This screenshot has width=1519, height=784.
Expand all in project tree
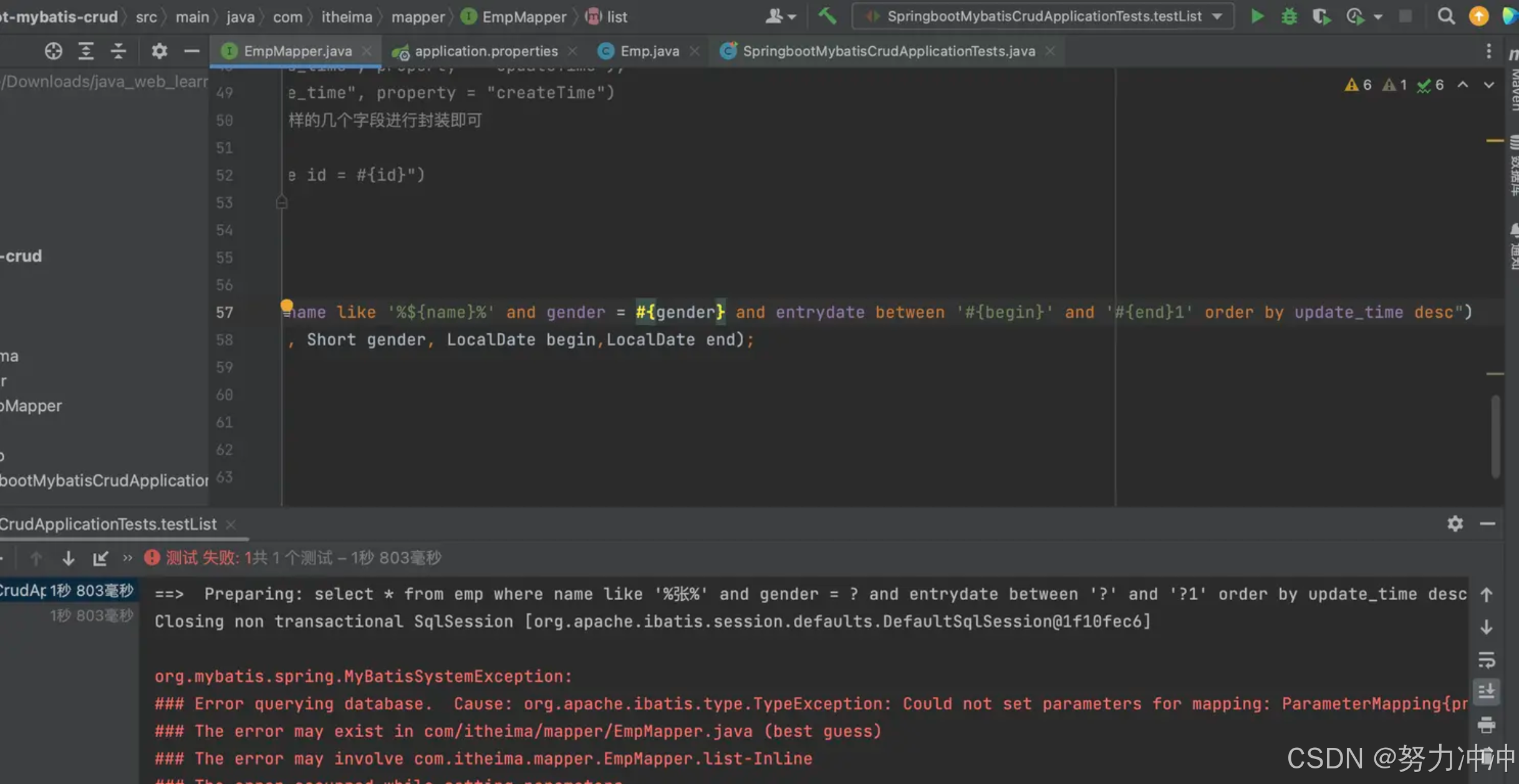coord(86,51)
